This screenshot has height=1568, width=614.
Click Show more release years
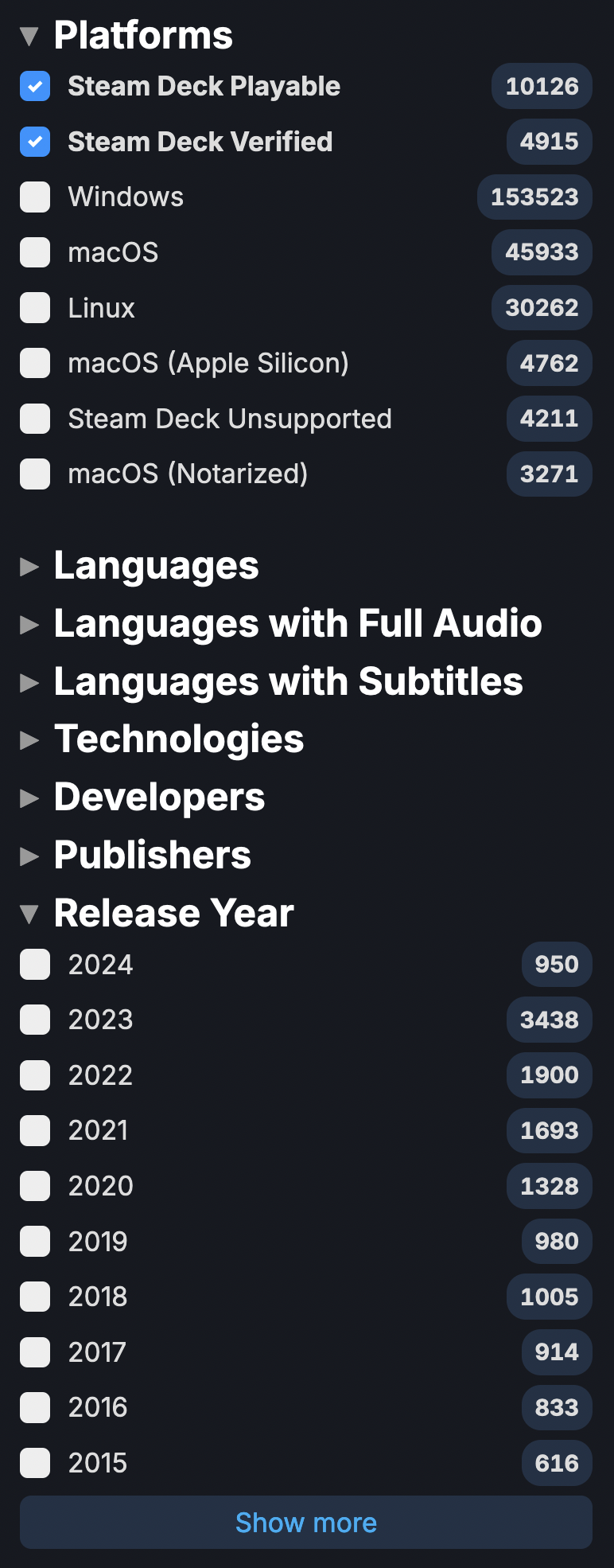(306, 1523)
